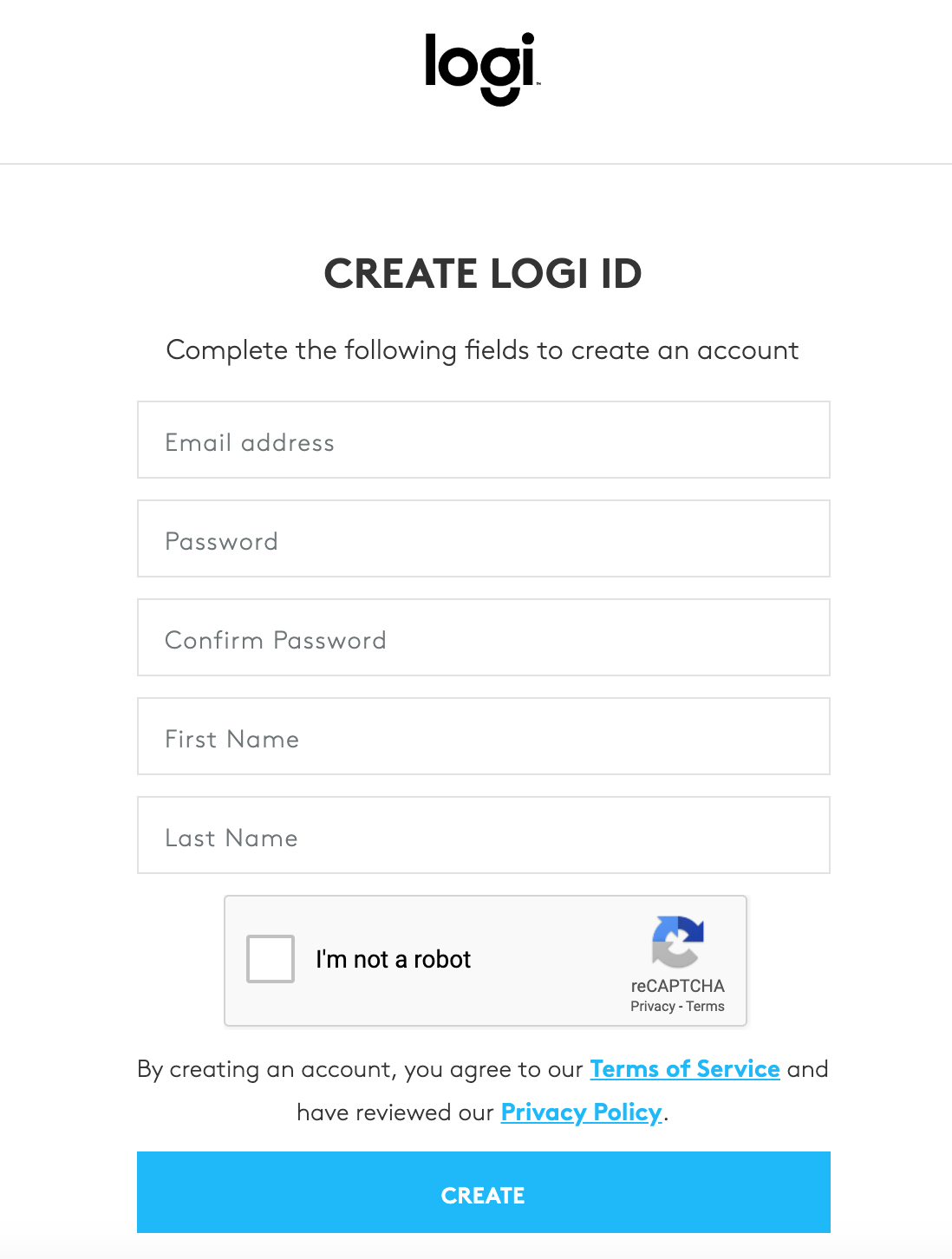Click the have reviewed our text
Viewport: 952px width, 1259px height.
395,1112
